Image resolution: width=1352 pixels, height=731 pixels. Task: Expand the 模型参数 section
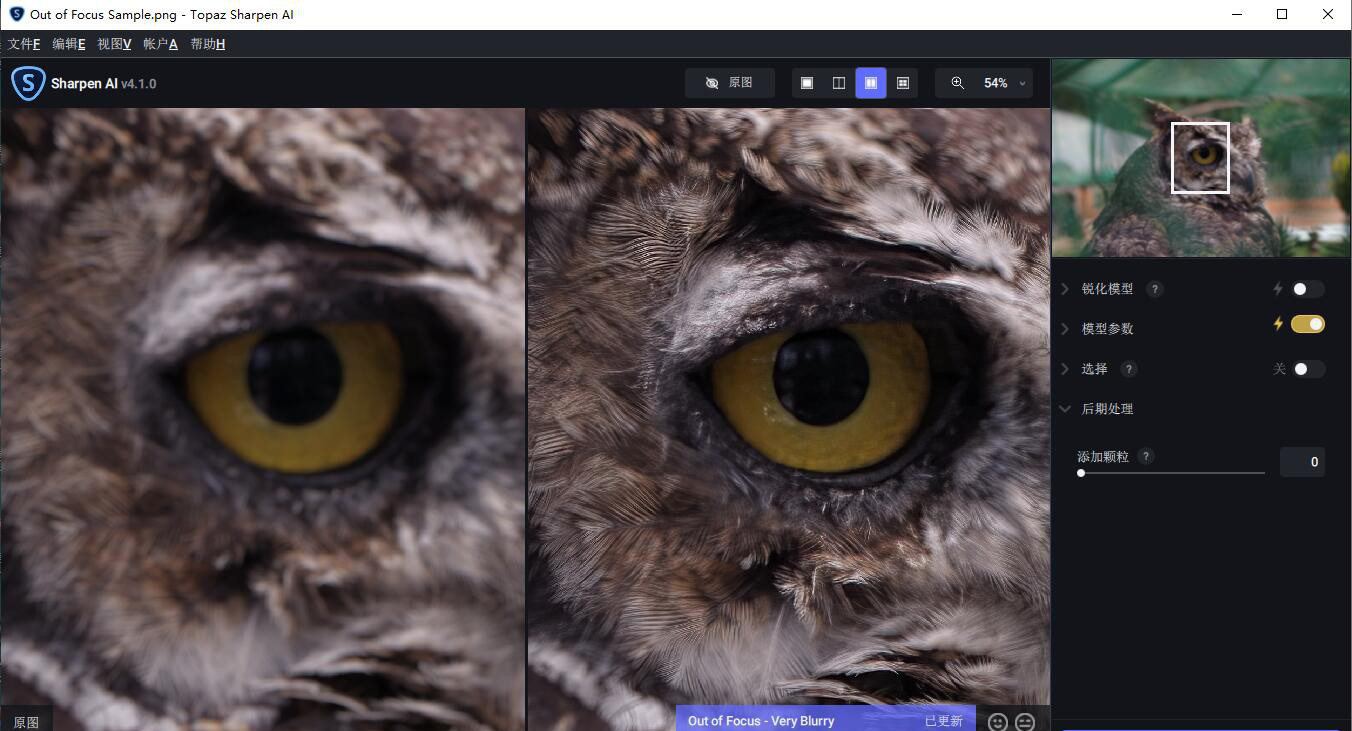click(x=1065, y=329)
